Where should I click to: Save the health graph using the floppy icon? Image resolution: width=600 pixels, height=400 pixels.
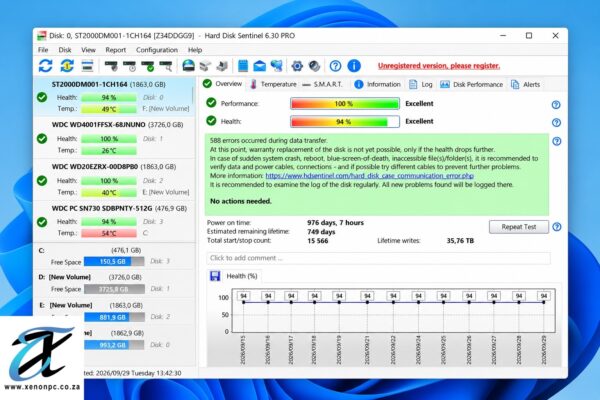click(215, 276)
